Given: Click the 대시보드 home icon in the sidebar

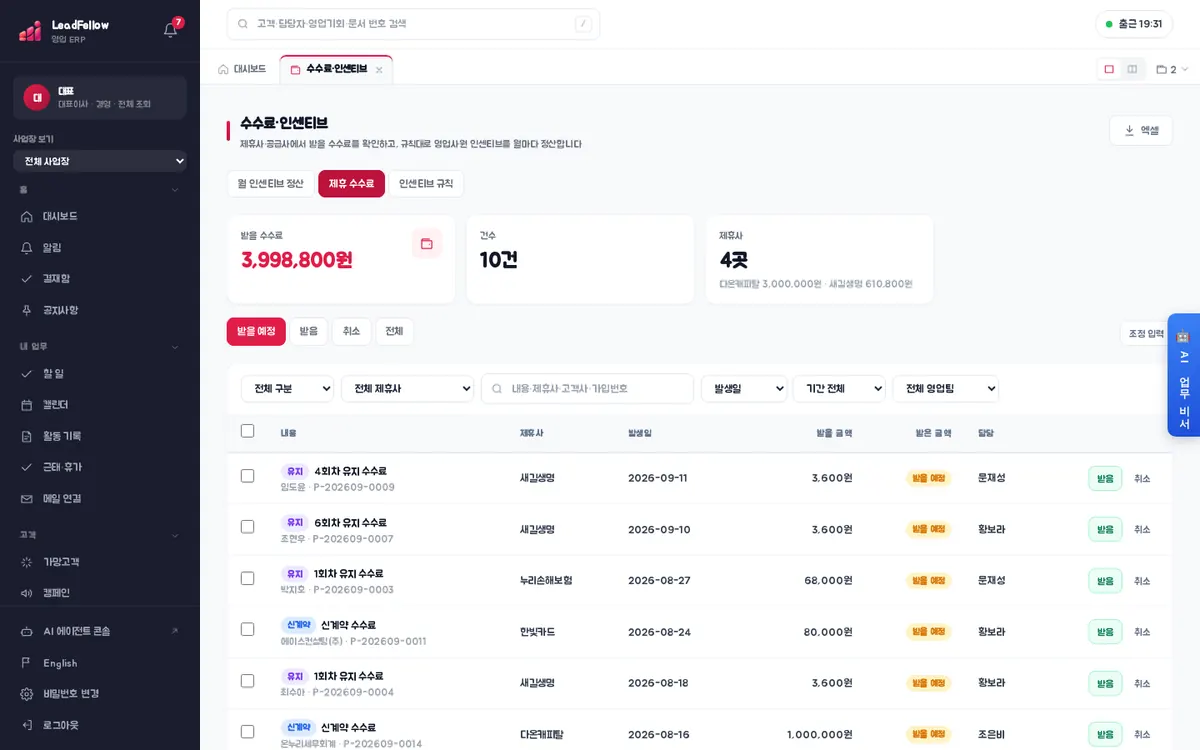Looking at the screenshot, I should (27, 216).
